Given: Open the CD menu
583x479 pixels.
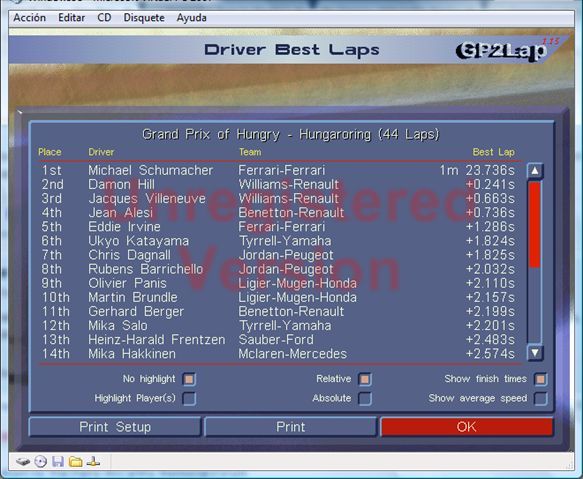Looking at the screenshot, I should coord(104,18).
